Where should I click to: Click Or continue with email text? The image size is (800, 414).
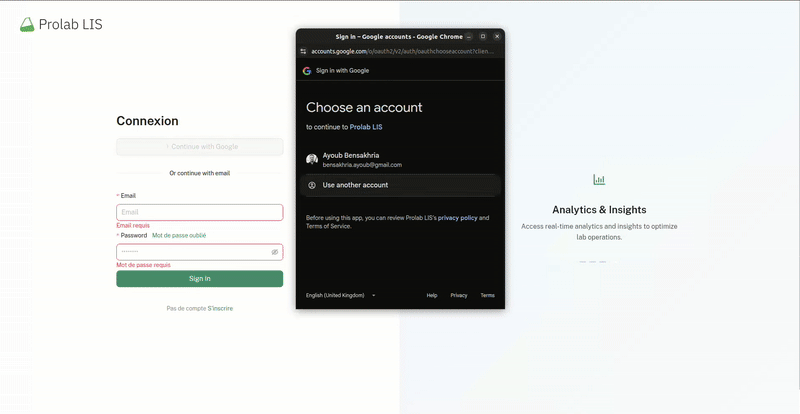199,174
